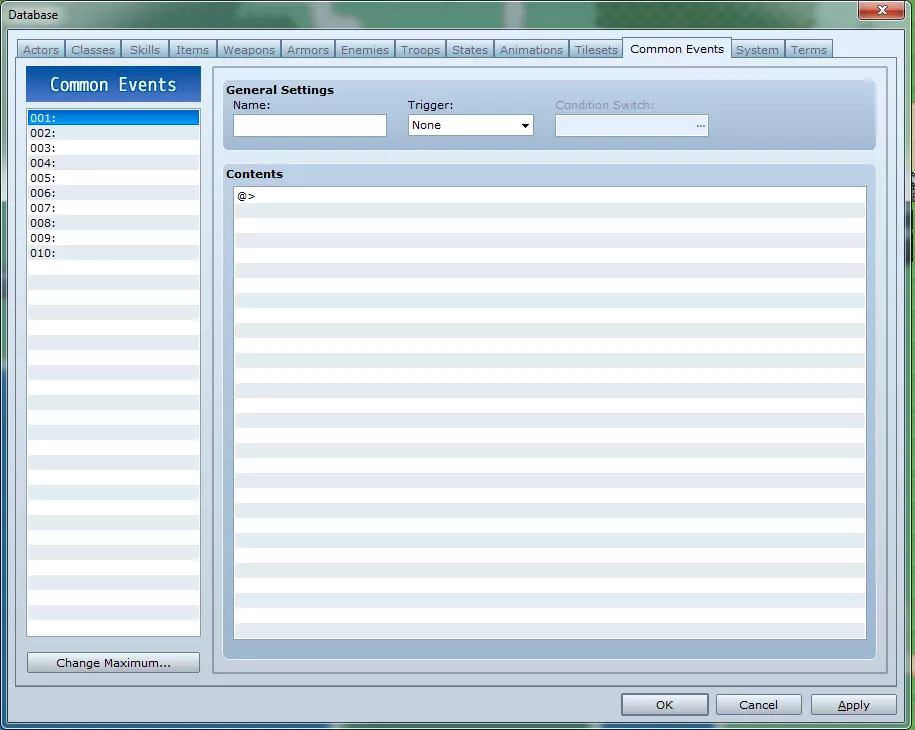Click the Name input field
The height and width of the screenshot is (730, 915).
tap(310, 125)
